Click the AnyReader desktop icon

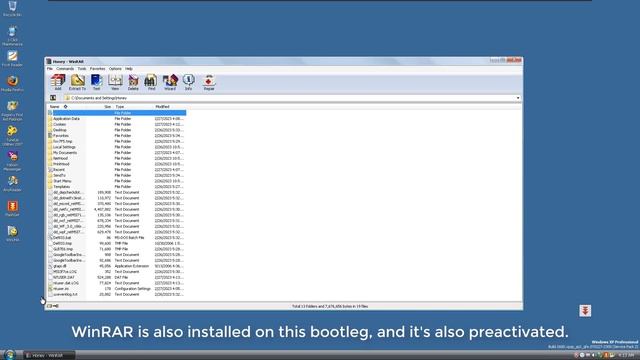pyautogui.click(x=12, y=184)
